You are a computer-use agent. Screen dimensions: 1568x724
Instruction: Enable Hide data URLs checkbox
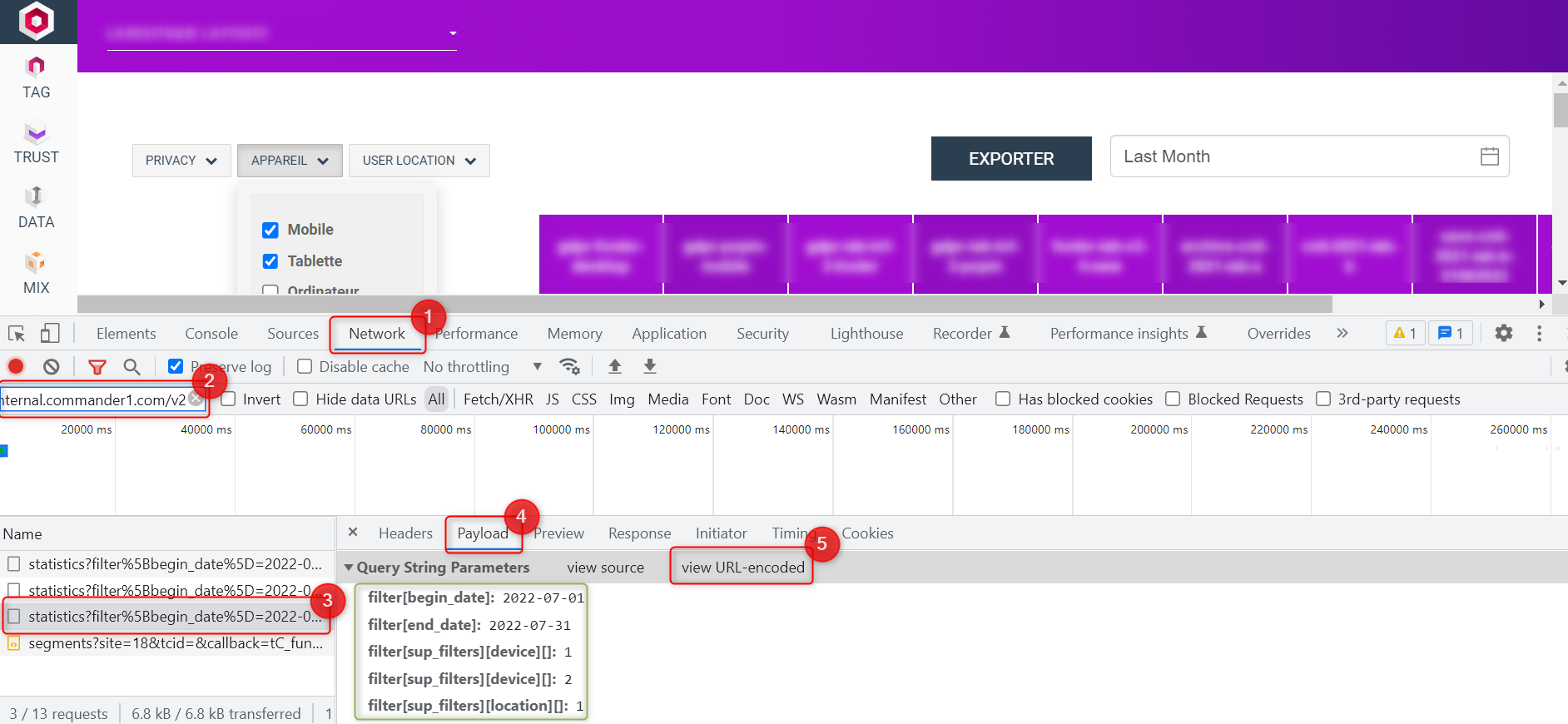(x=300, y=399)
